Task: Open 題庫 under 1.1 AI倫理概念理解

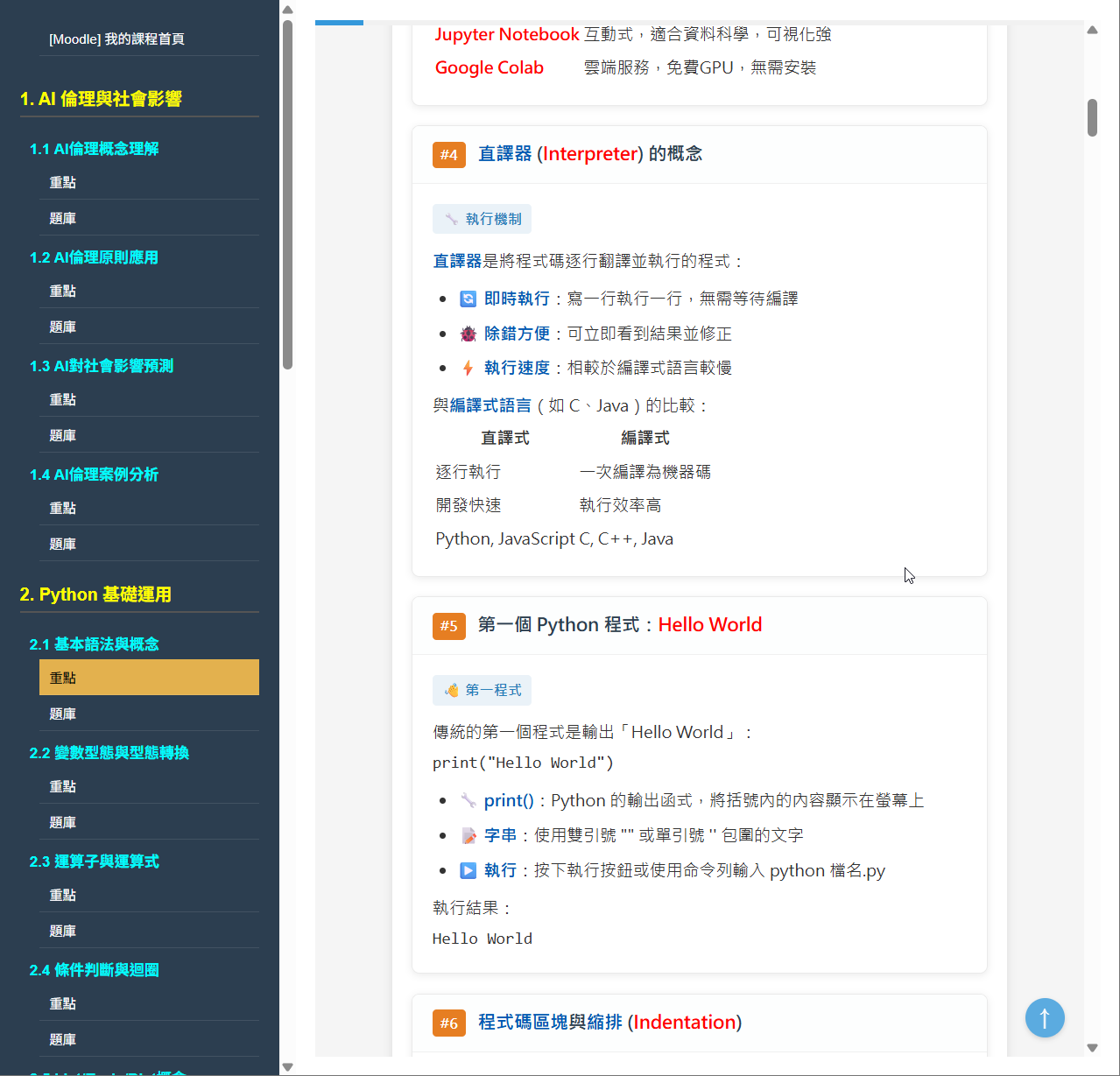Action: [x=149, y=218]
